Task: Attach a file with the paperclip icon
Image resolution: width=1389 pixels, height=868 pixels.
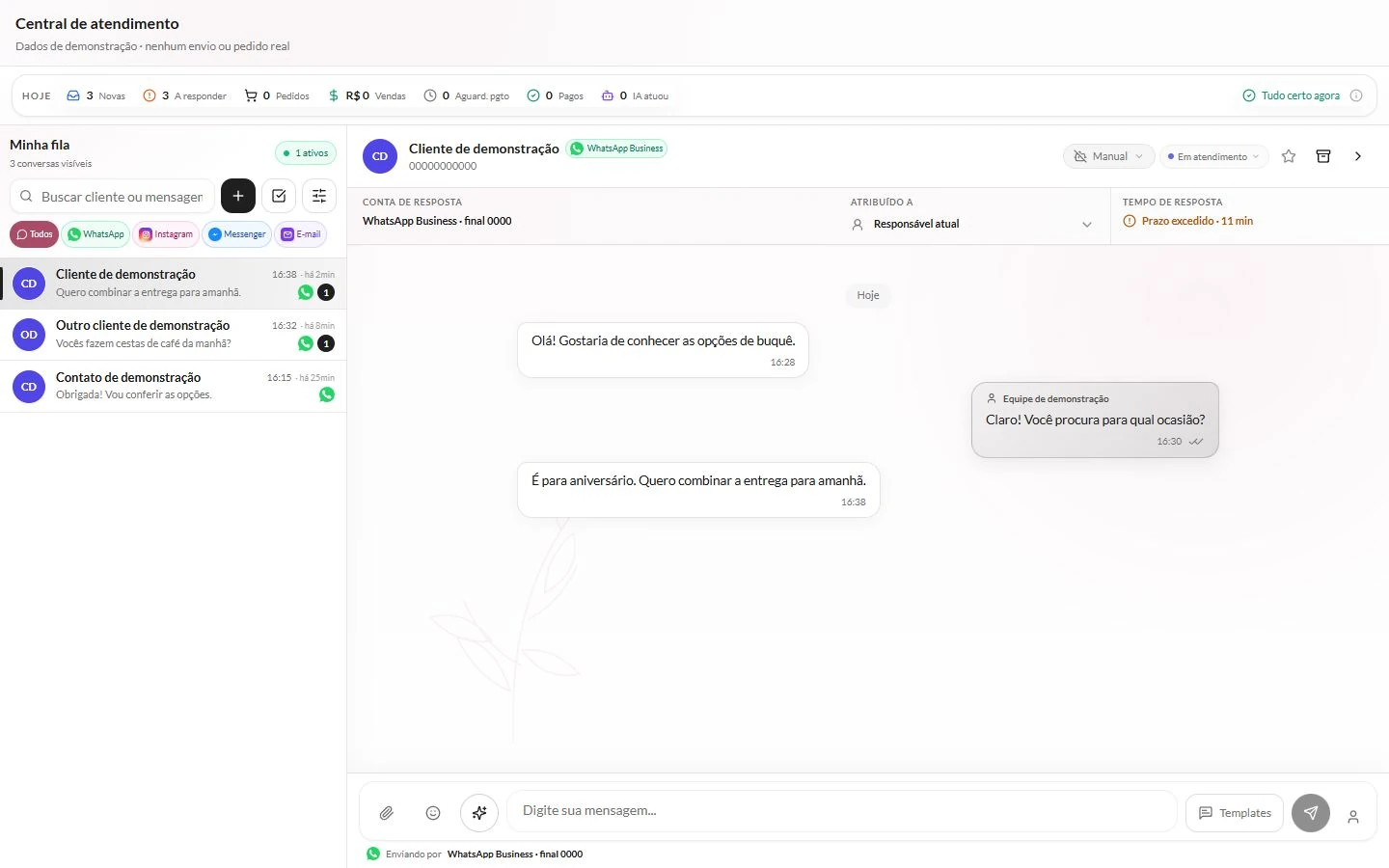Action: pyautogui.click(x=386, y=813)
